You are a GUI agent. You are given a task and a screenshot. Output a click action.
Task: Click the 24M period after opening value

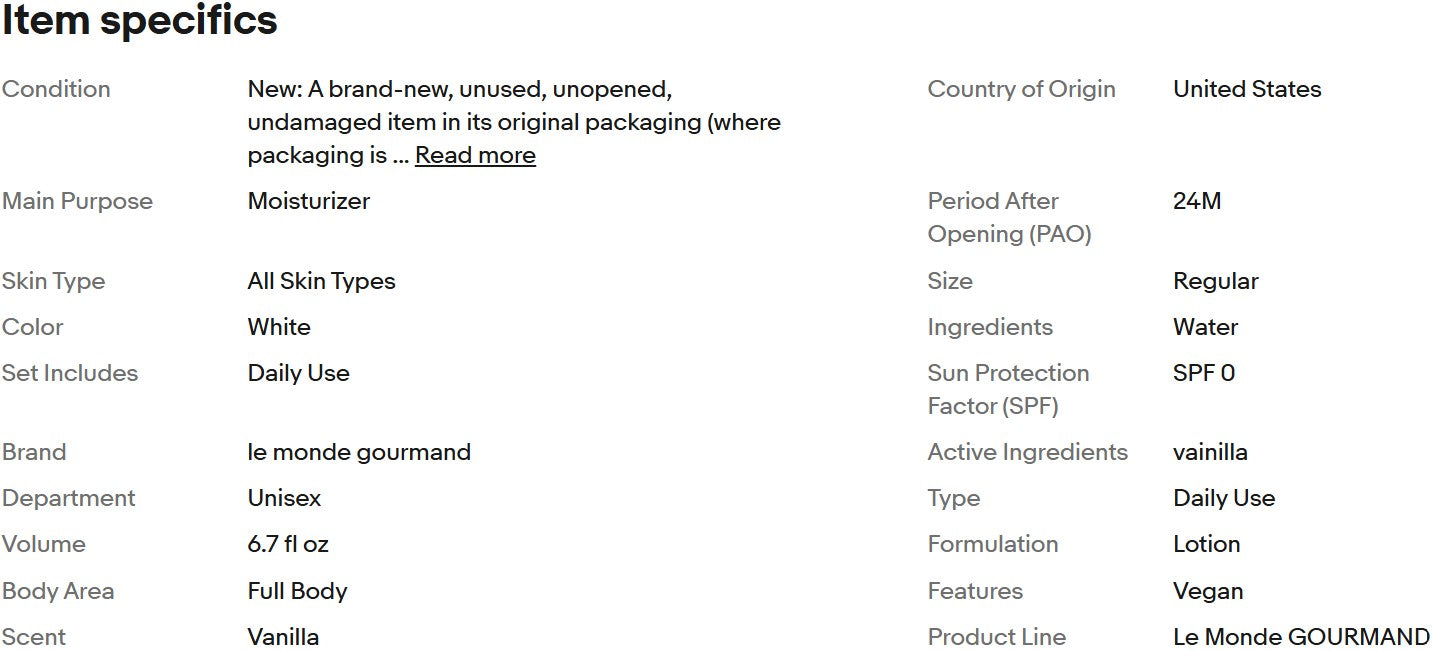point(1197,201)
